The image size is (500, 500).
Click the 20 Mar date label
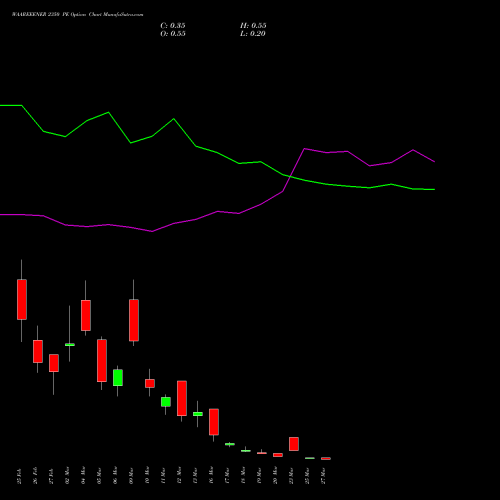[x=275, y=476]
